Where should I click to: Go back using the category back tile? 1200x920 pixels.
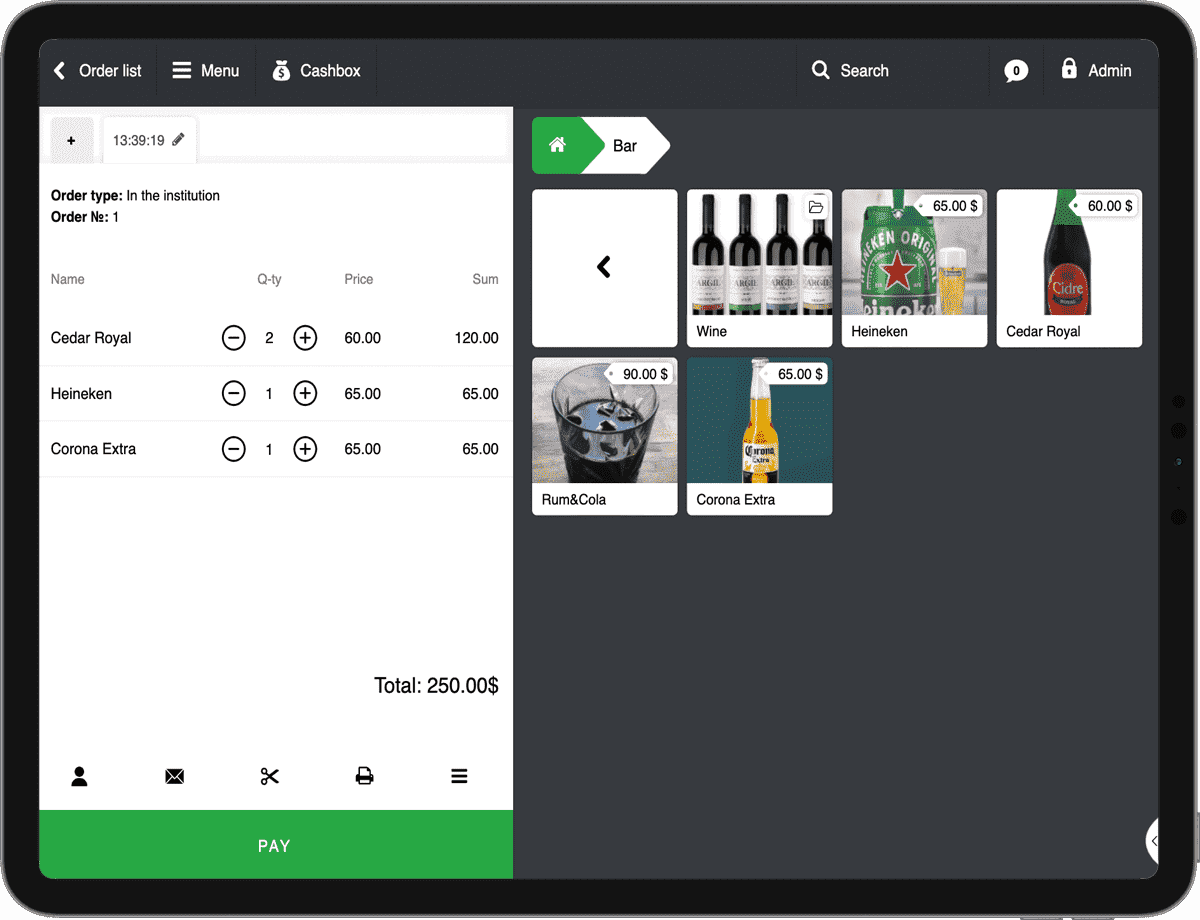604,267
